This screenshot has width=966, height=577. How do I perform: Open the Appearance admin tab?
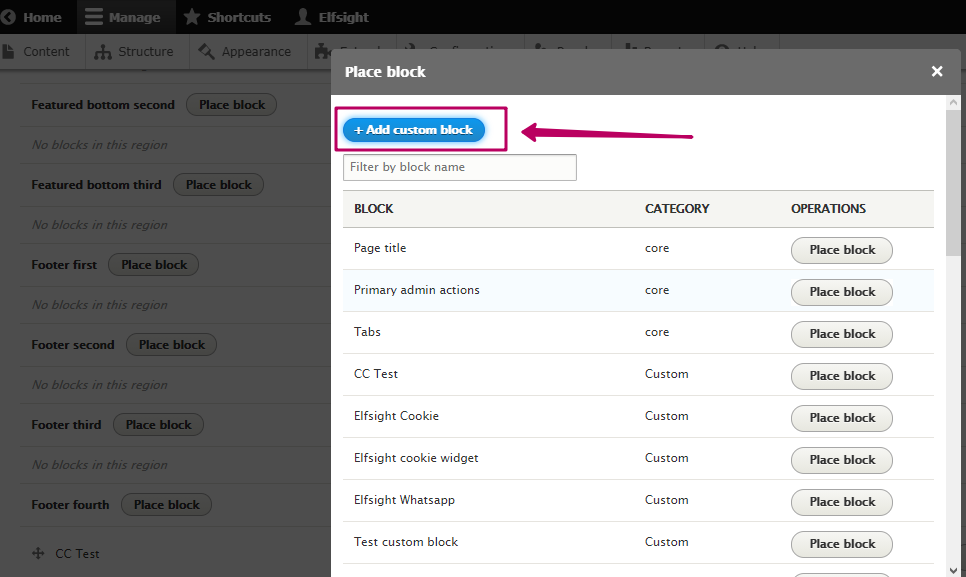tap(245, 52)
